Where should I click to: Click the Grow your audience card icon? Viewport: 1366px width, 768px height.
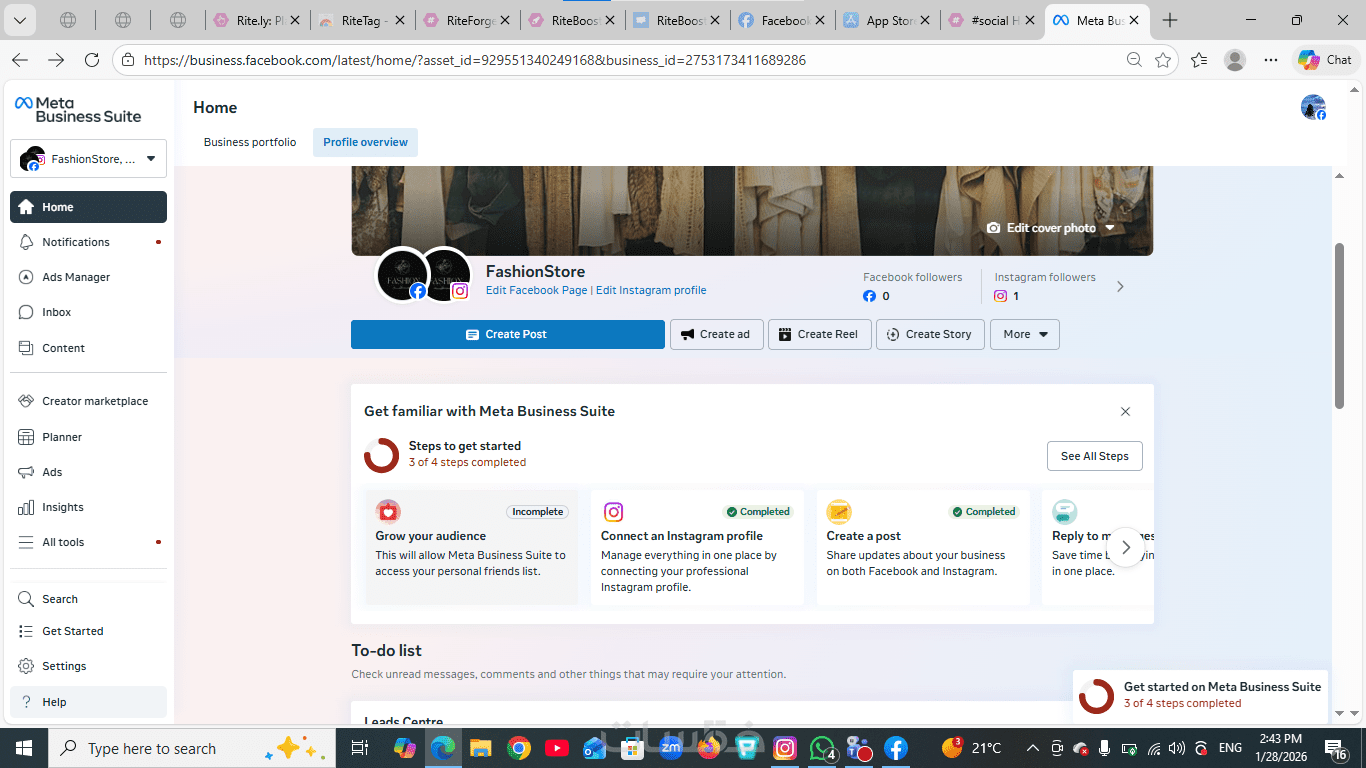(x=388, y=512)
